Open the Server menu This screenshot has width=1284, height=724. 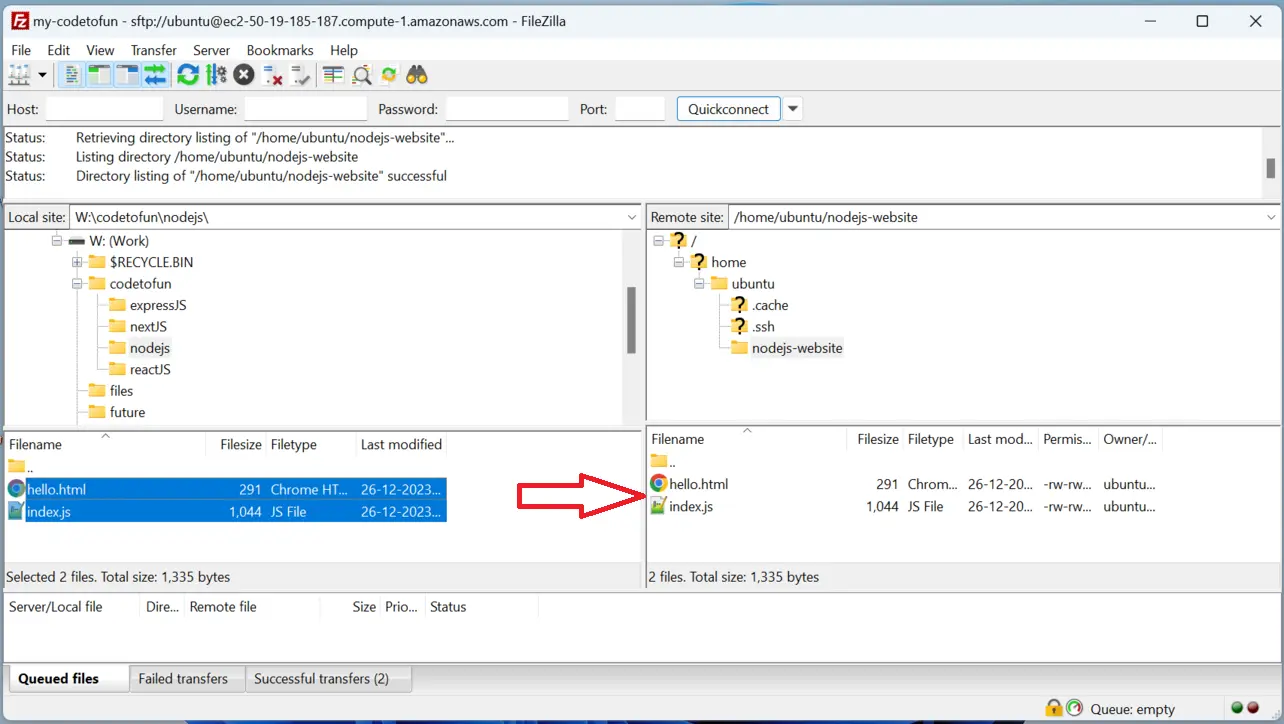(211, 50)
